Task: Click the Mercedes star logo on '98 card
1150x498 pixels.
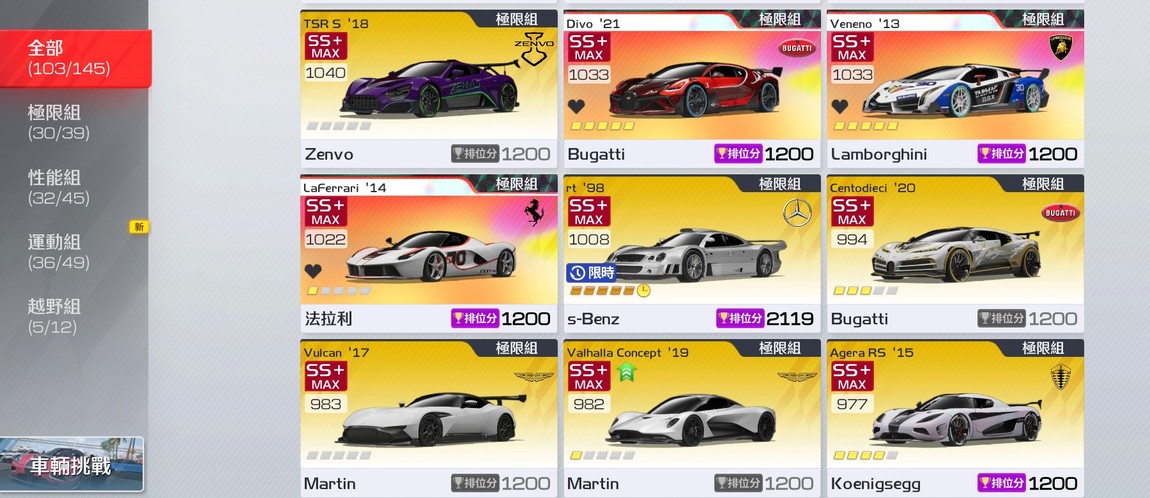Action: pos(797,213)
